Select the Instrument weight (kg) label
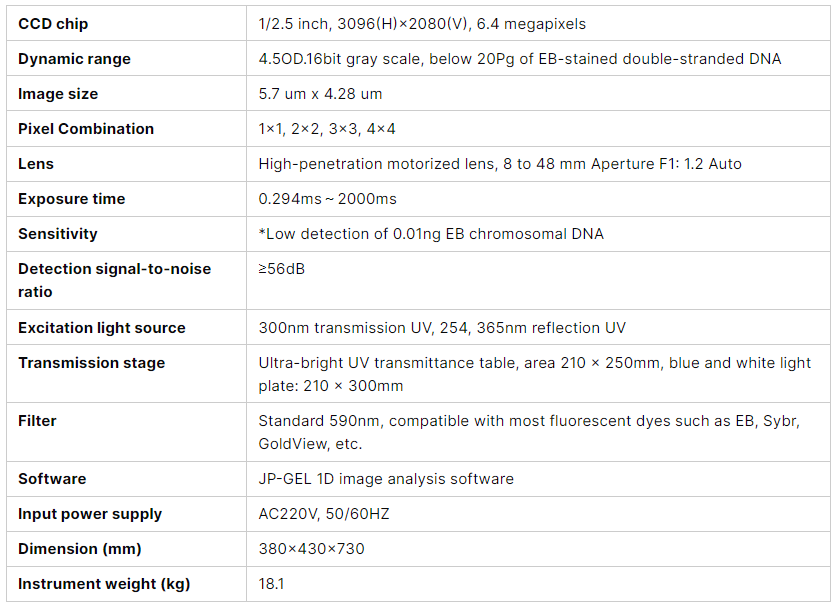 [x=104, y=584]
